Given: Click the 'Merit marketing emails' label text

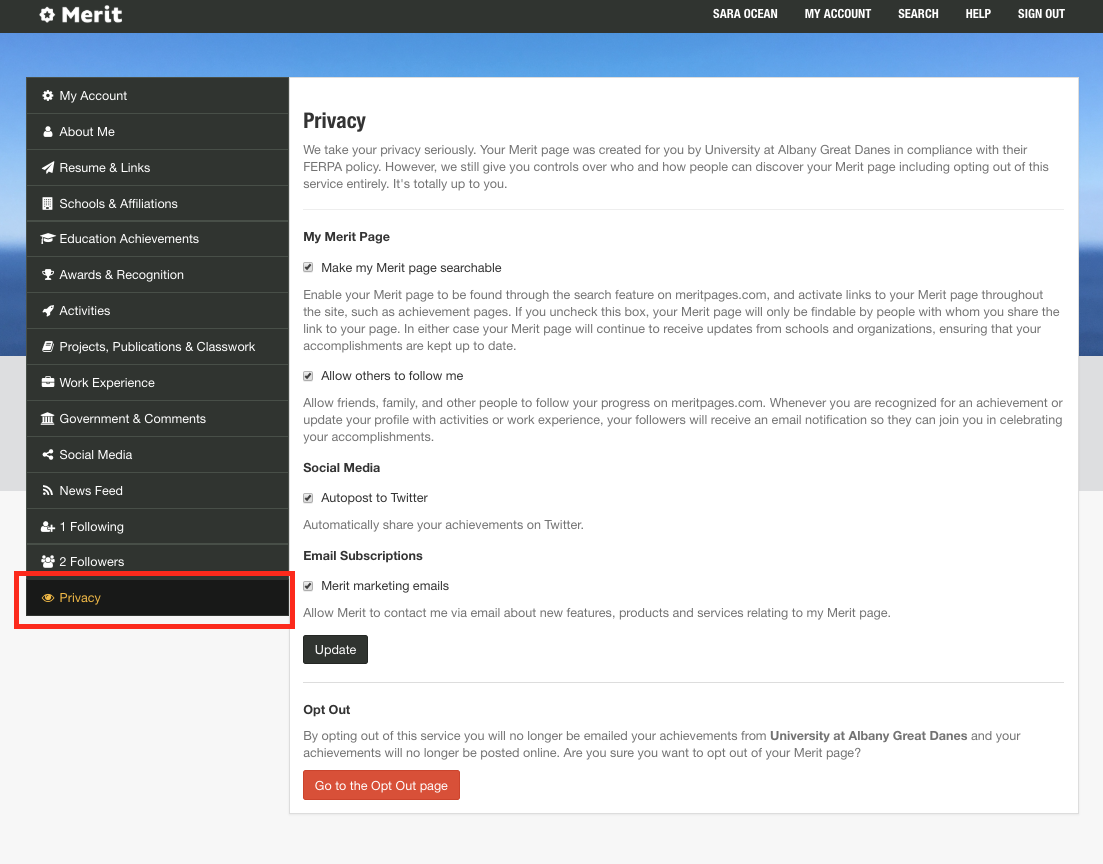Looking at the screenshot, I should pos(385,586).
